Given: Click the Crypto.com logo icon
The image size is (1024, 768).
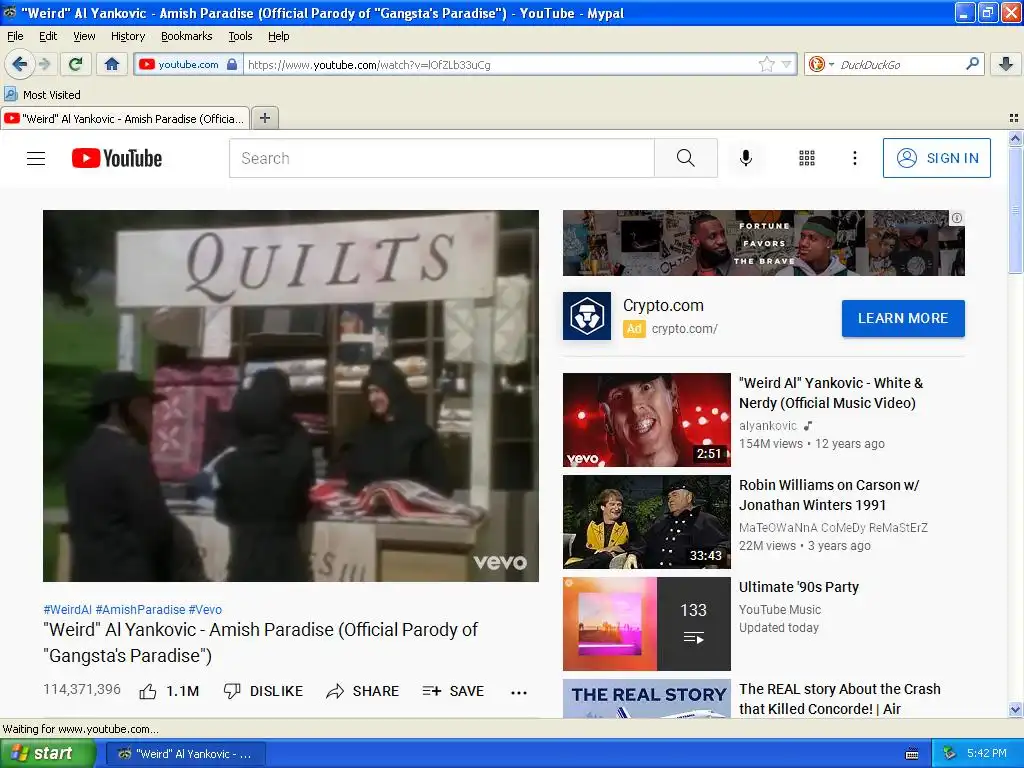Looking at the screenshot, I should (x=586, y=316).
